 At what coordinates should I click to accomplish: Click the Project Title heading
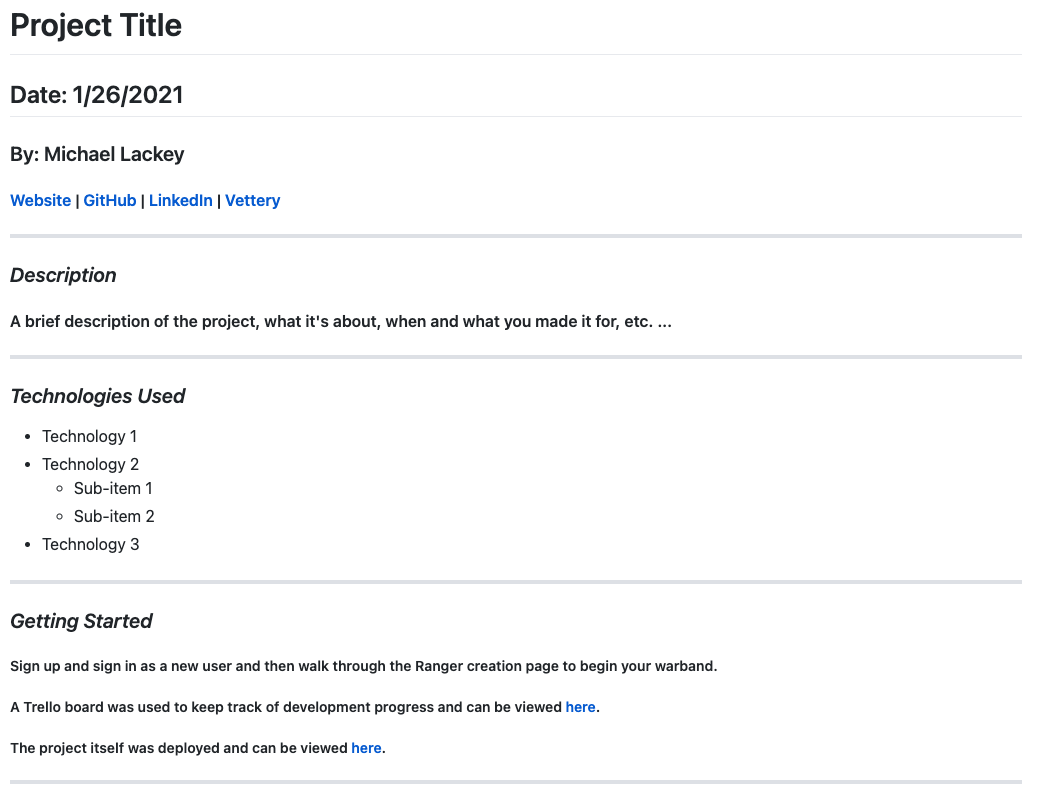pyautogui.click(x=96, y=25)
